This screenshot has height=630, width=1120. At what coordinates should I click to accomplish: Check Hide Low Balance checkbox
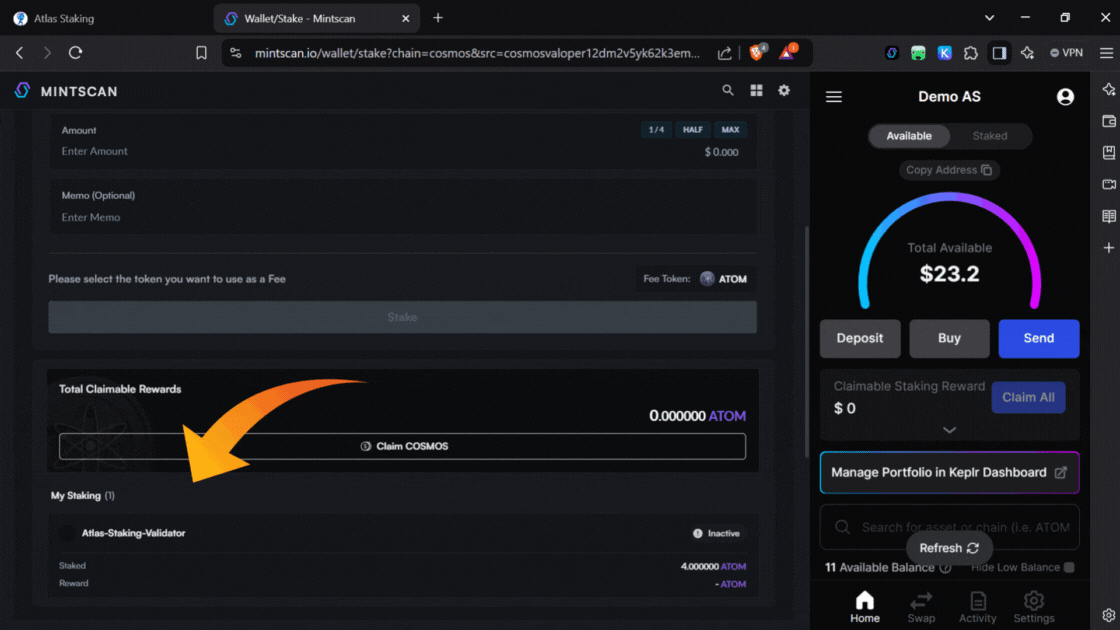click(x=1069, y=567)
